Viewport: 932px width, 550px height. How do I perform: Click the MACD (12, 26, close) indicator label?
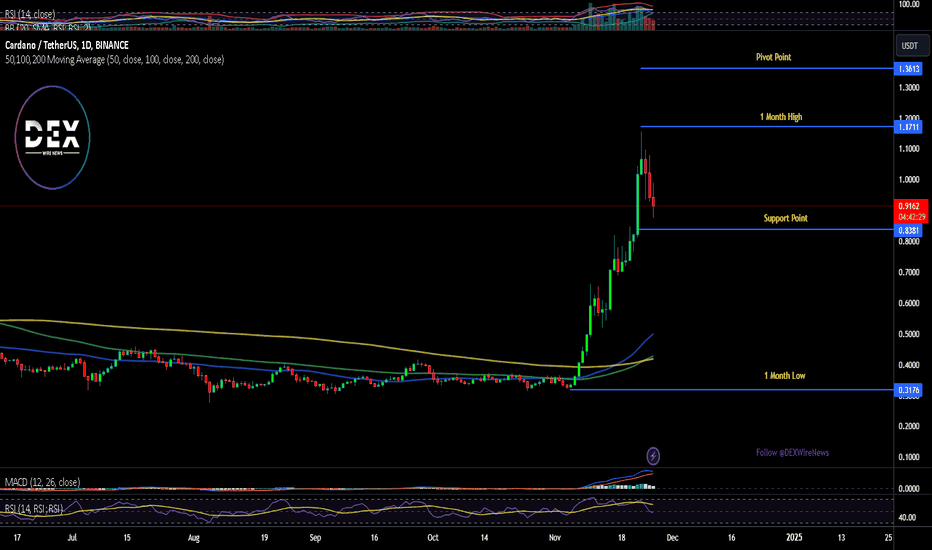click(42, 482)
